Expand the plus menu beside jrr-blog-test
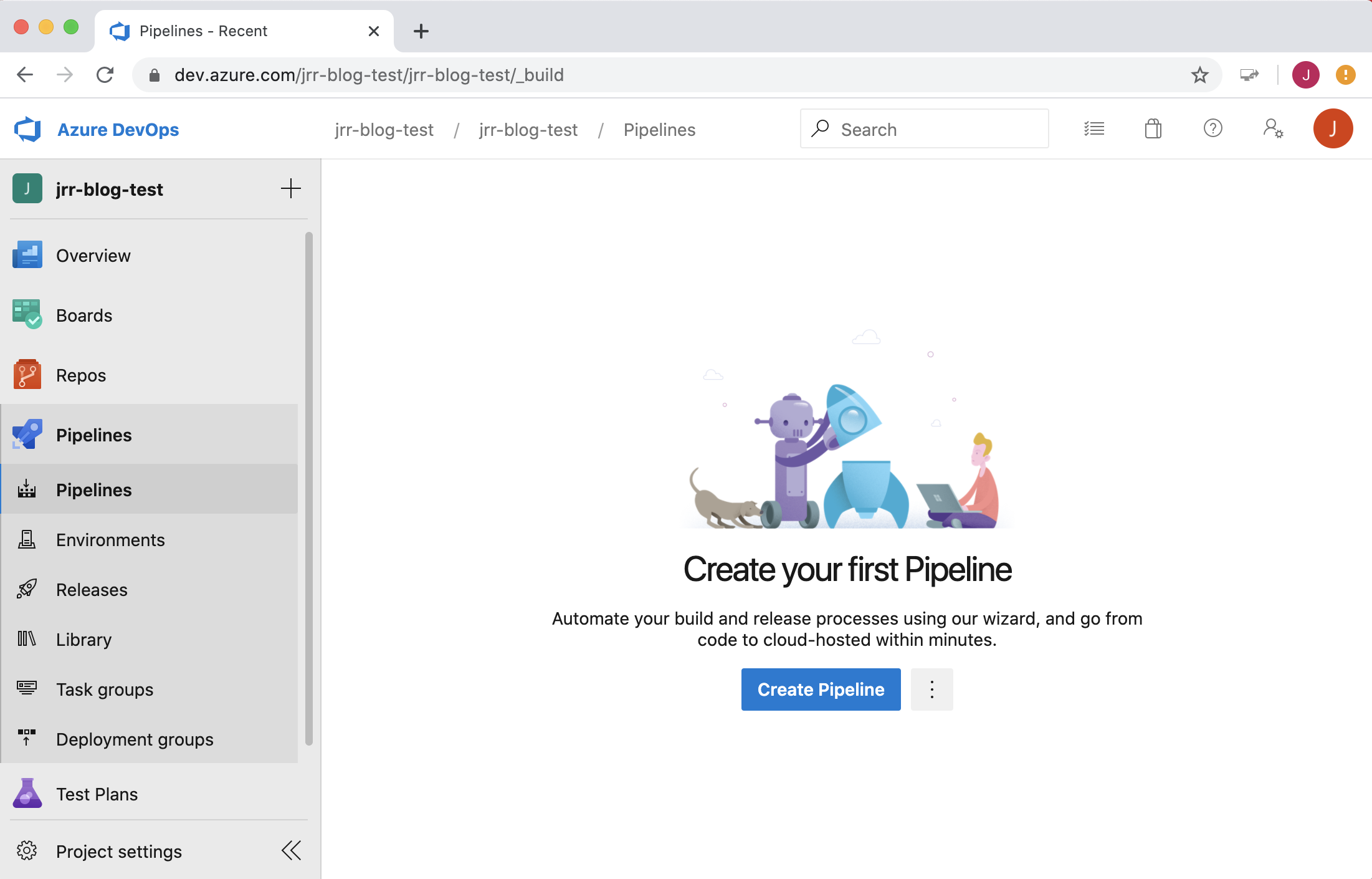 [290, 188]
